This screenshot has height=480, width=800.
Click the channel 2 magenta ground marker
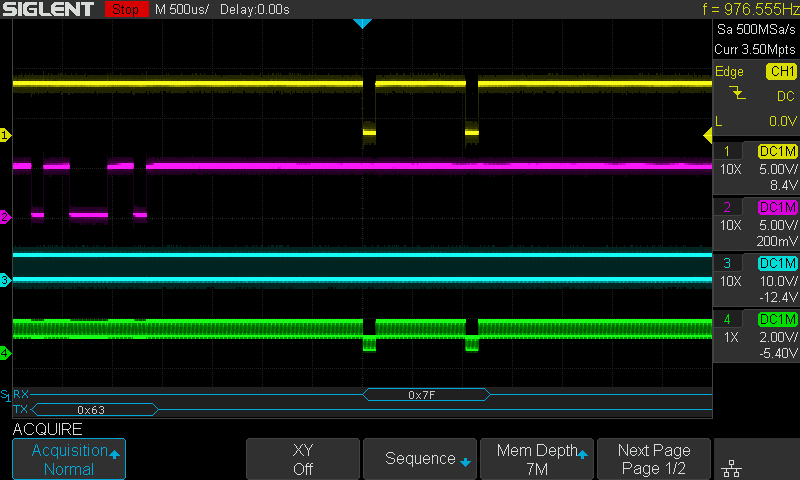pyautogui.click(x=5, y=216)
